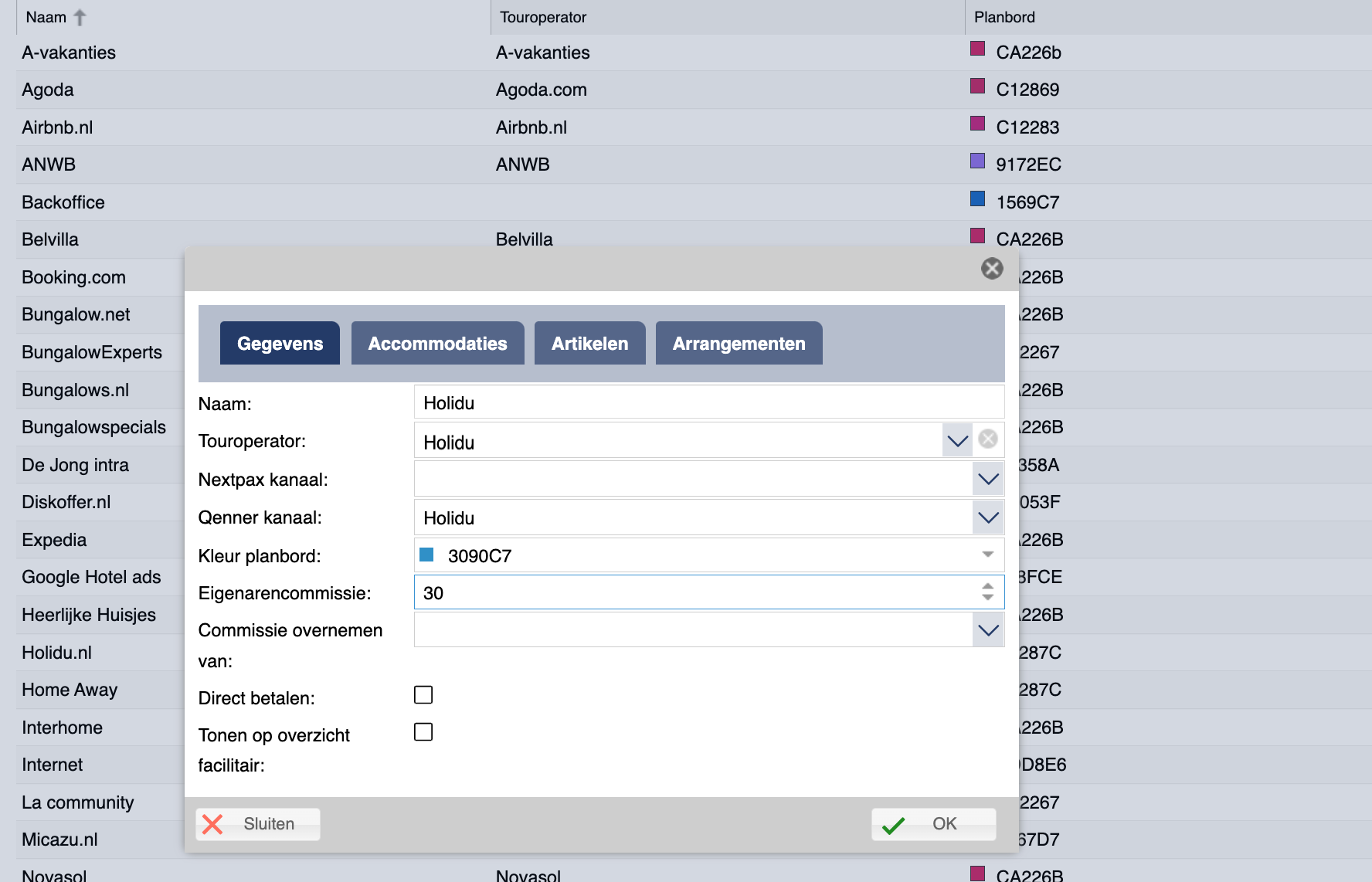Click the 3090C7 blue color swatch
This screenshot has width=1372, height=882.
(x=426, y=555)
